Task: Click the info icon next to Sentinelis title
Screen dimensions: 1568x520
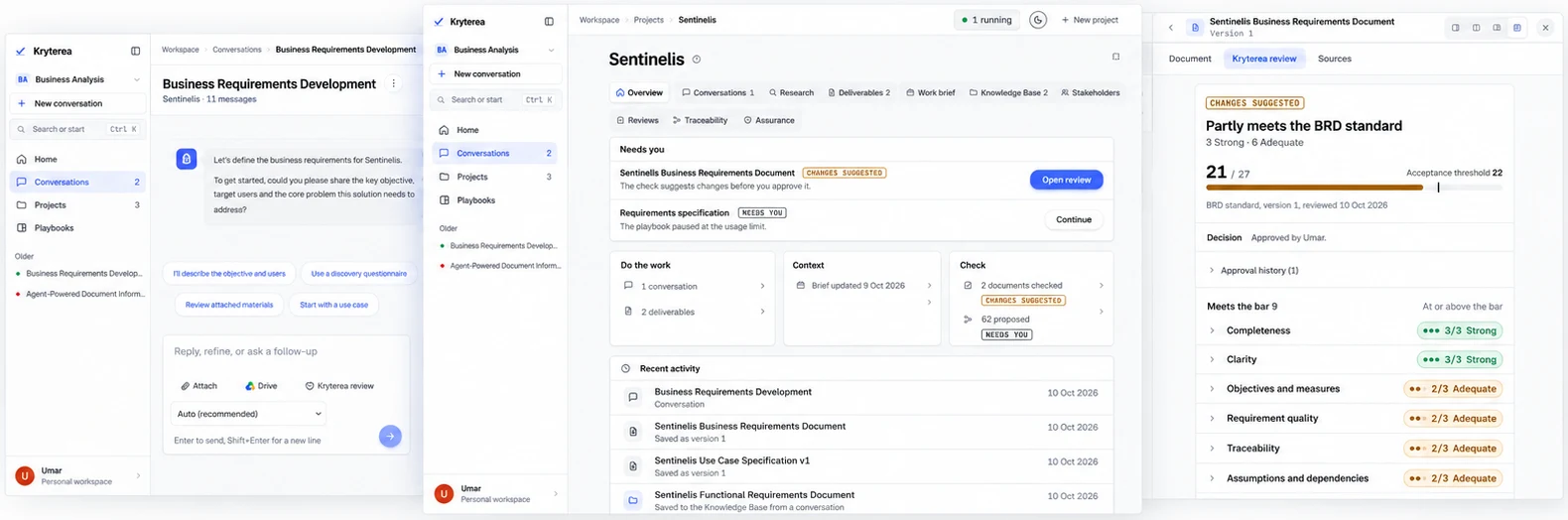Action: 697,60
